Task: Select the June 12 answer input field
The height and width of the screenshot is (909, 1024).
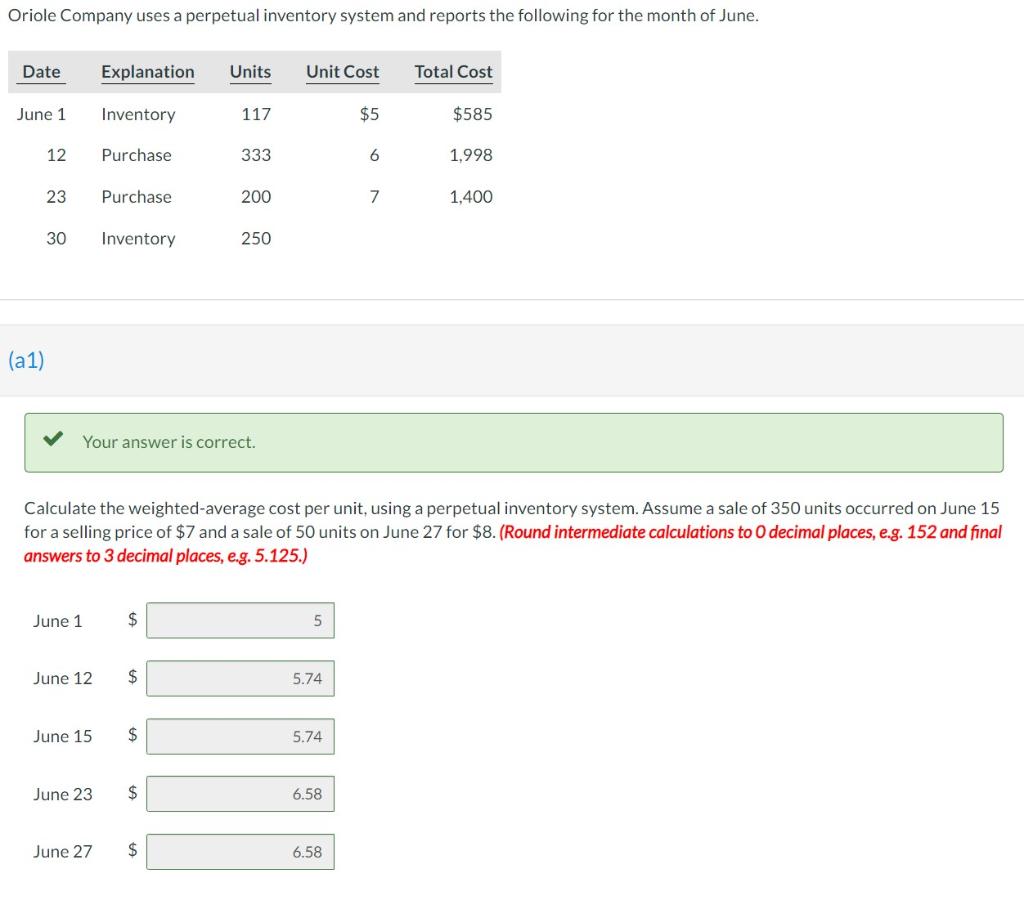Action: [240, 678]
